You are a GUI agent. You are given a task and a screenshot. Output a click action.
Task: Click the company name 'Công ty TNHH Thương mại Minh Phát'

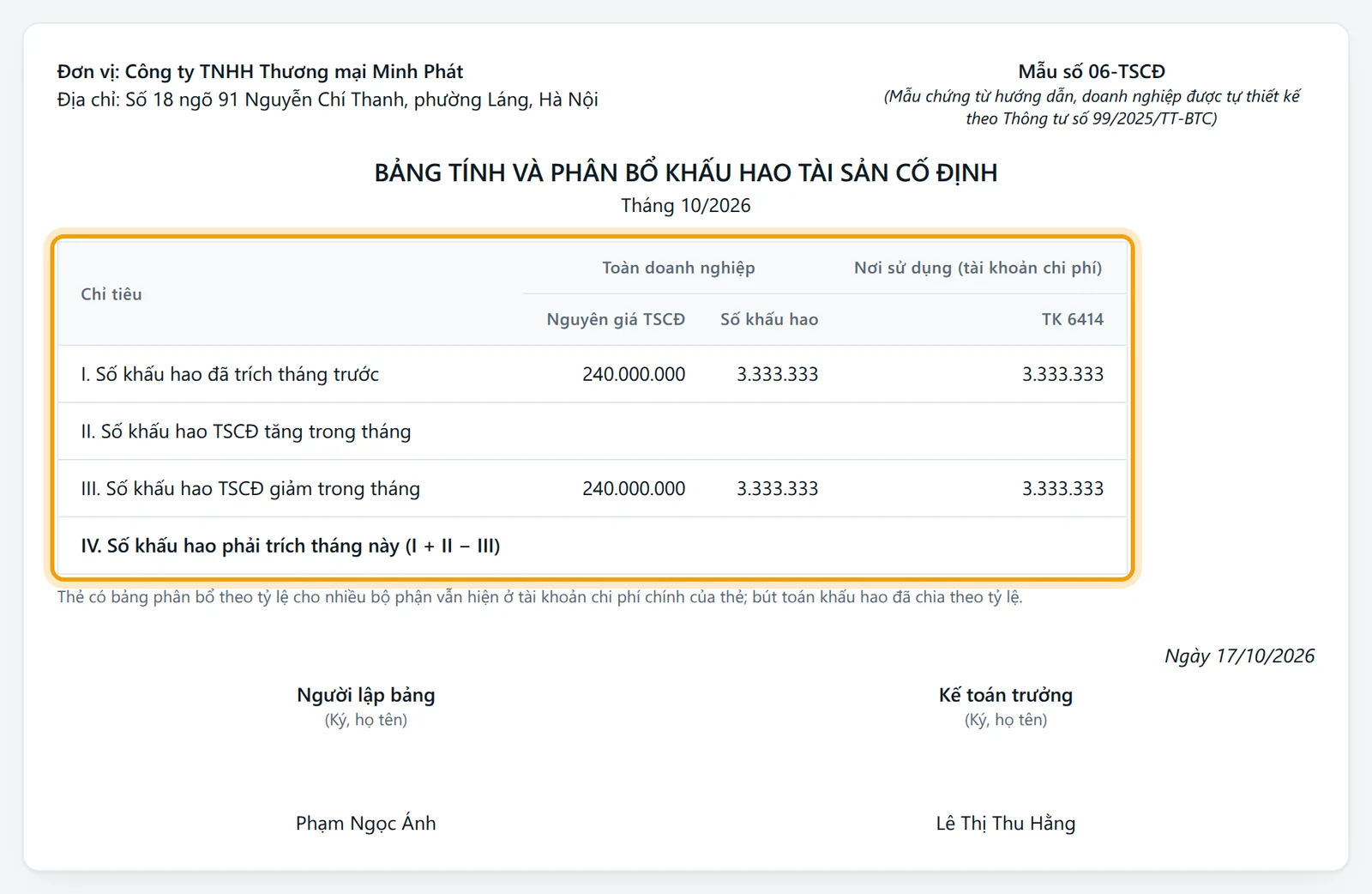294,71
